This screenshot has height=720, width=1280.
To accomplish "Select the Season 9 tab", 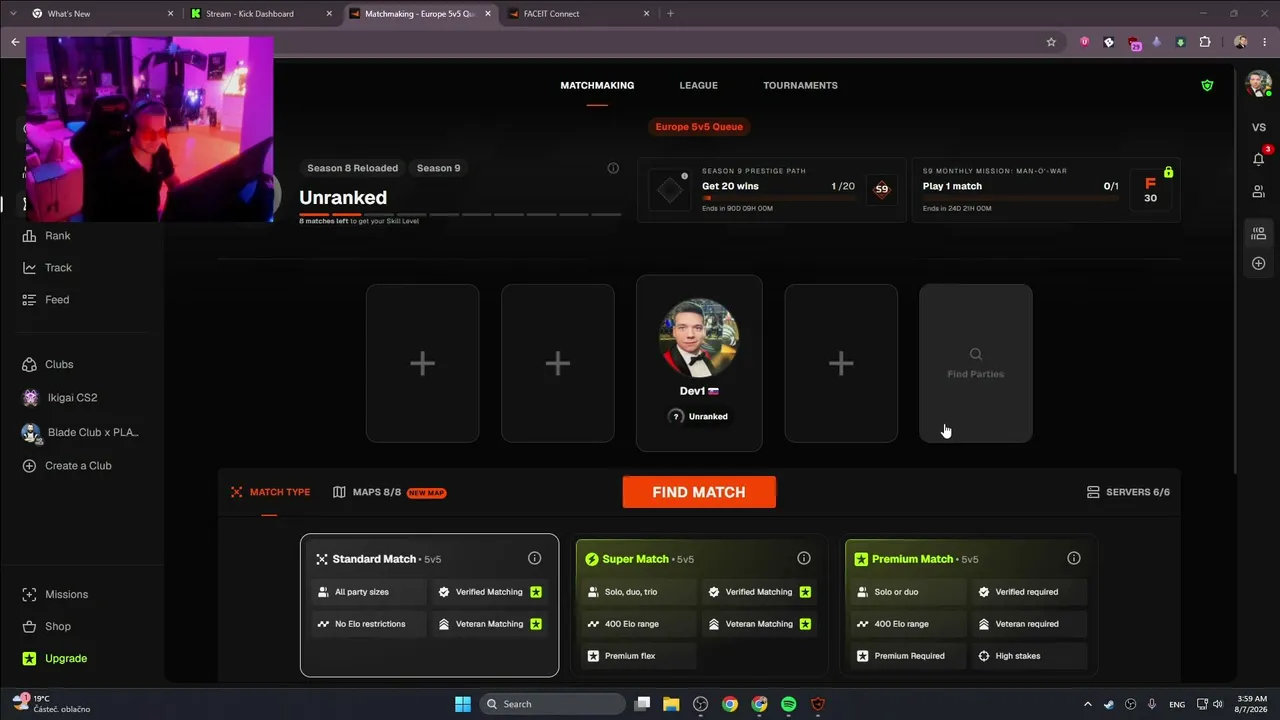I will coord(439,168).
